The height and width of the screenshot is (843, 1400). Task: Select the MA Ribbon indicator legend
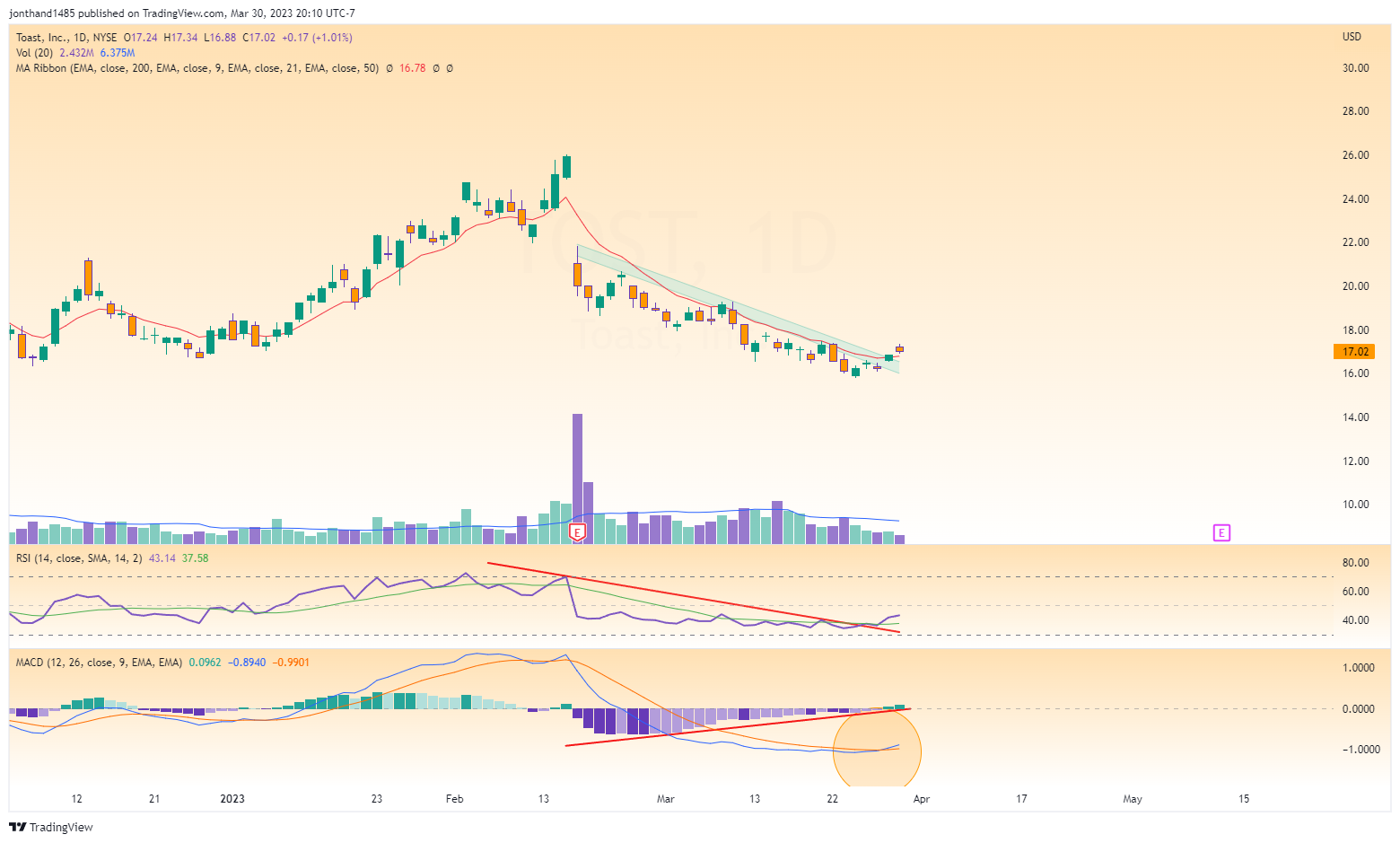pyautogui.click(x=197, y=68)
